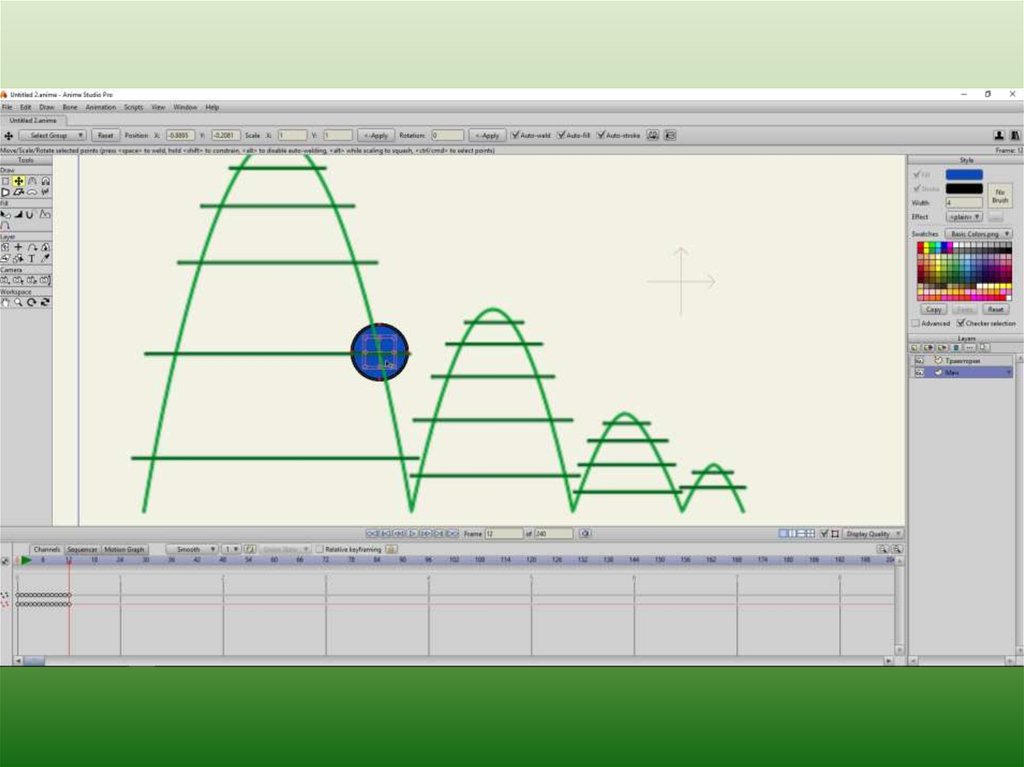Select the Zoom Workspace magnifier tool

pos(19,302)
